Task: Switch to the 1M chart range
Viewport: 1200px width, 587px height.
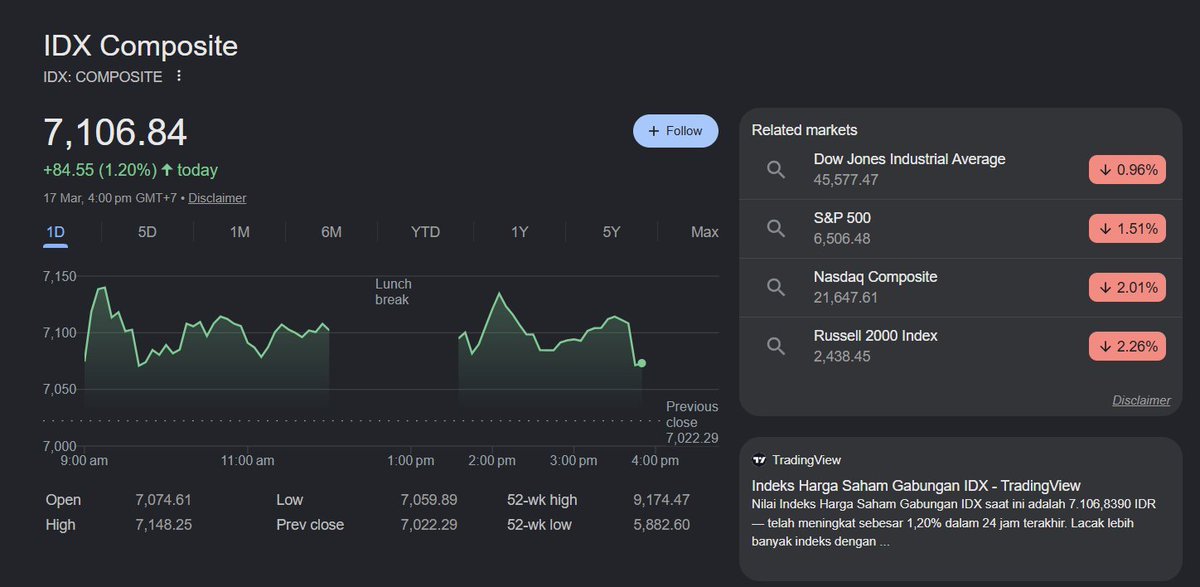Action: click(x=240, y=232)
